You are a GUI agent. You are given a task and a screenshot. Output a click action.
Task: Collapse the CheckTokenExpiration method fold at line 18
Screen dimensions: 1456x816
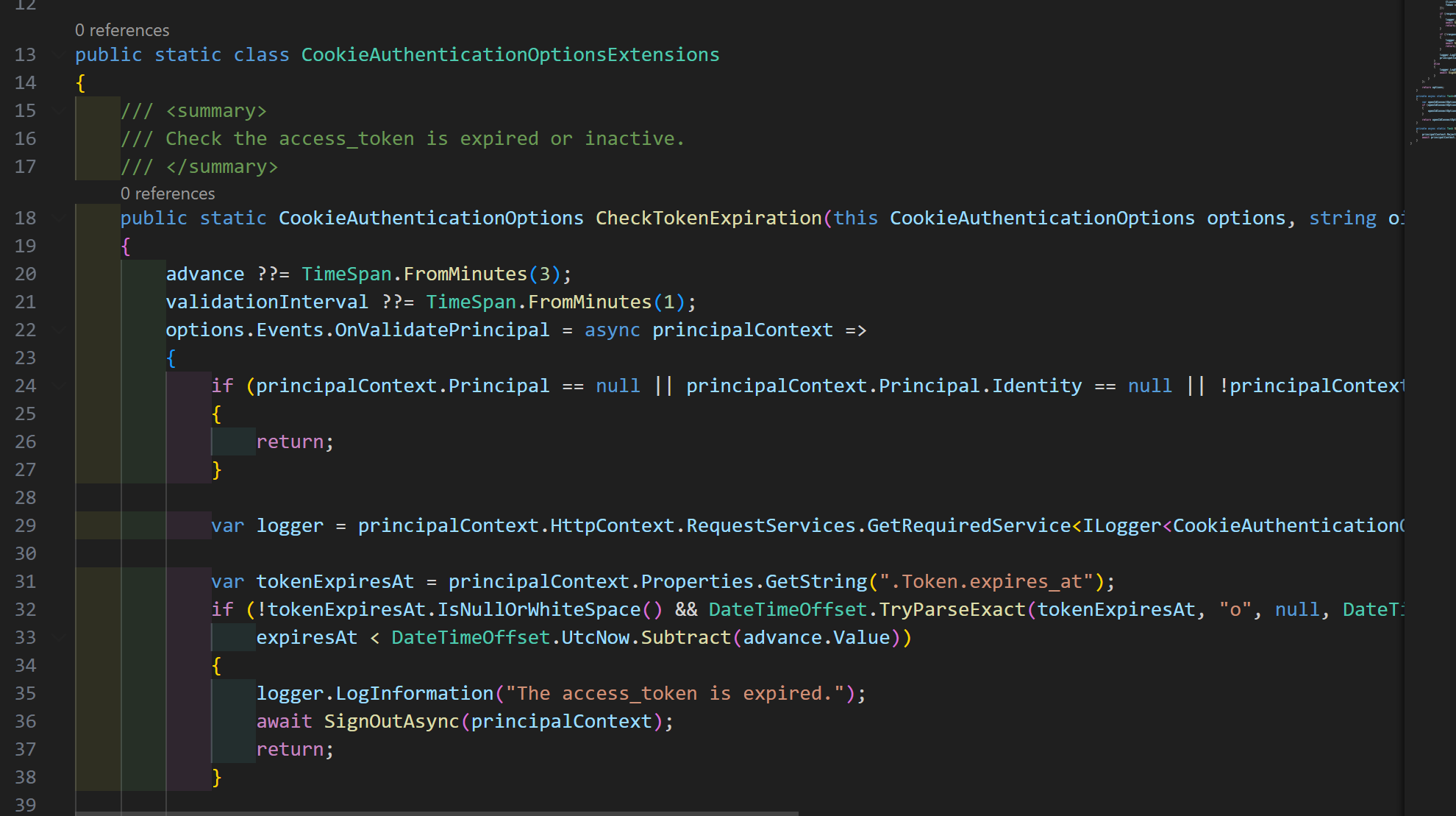coord(59,219)
